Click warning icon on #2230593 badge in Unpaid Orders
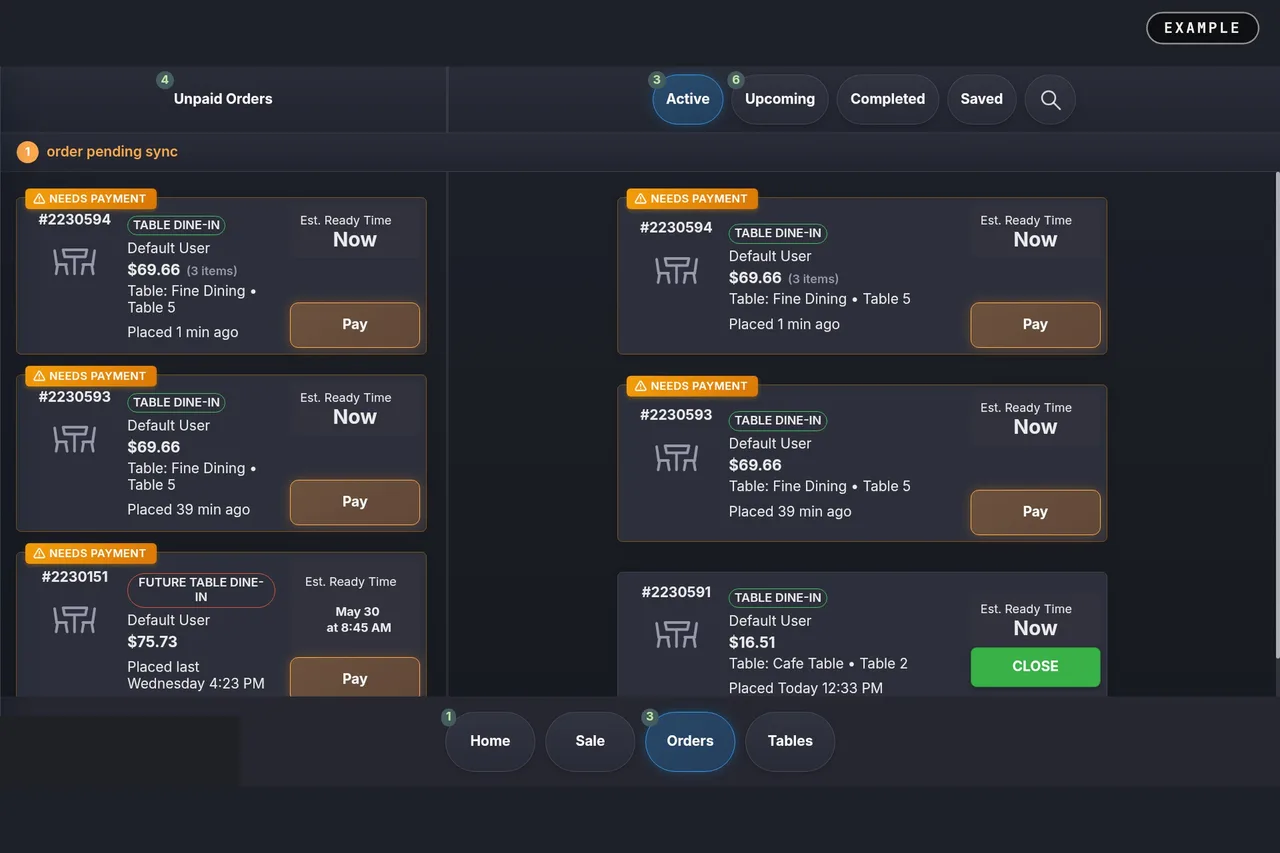 point(39,376)
